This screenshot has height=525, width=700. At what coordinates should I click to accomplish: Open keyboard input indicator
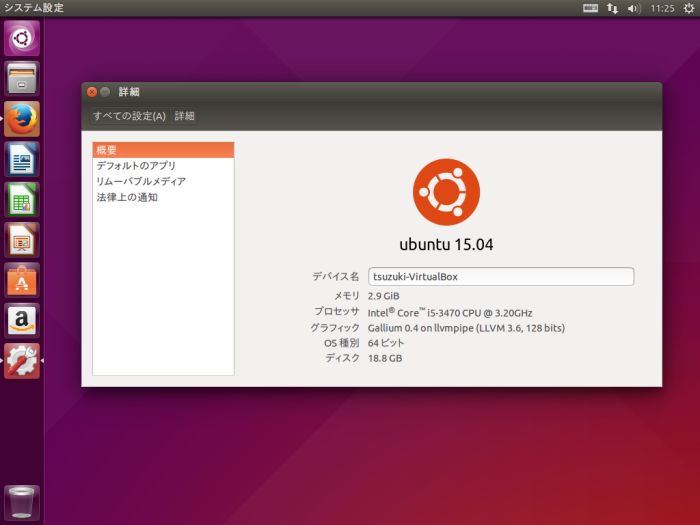[x=590, y=8]
